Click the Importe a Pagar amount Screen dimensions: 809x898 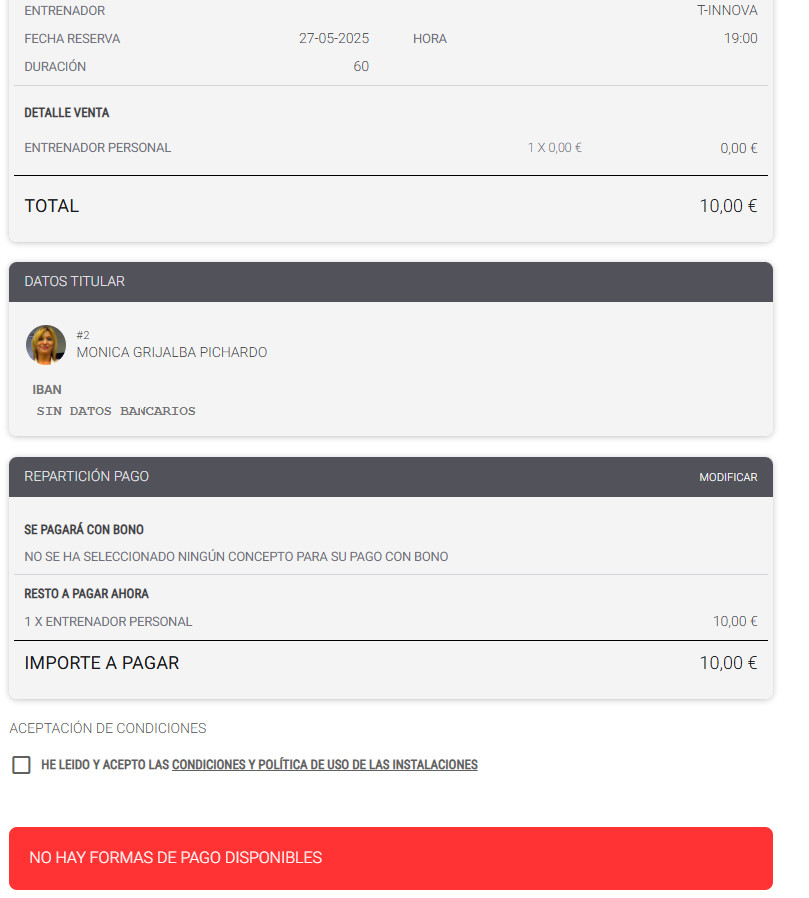(x=728, y=663)
